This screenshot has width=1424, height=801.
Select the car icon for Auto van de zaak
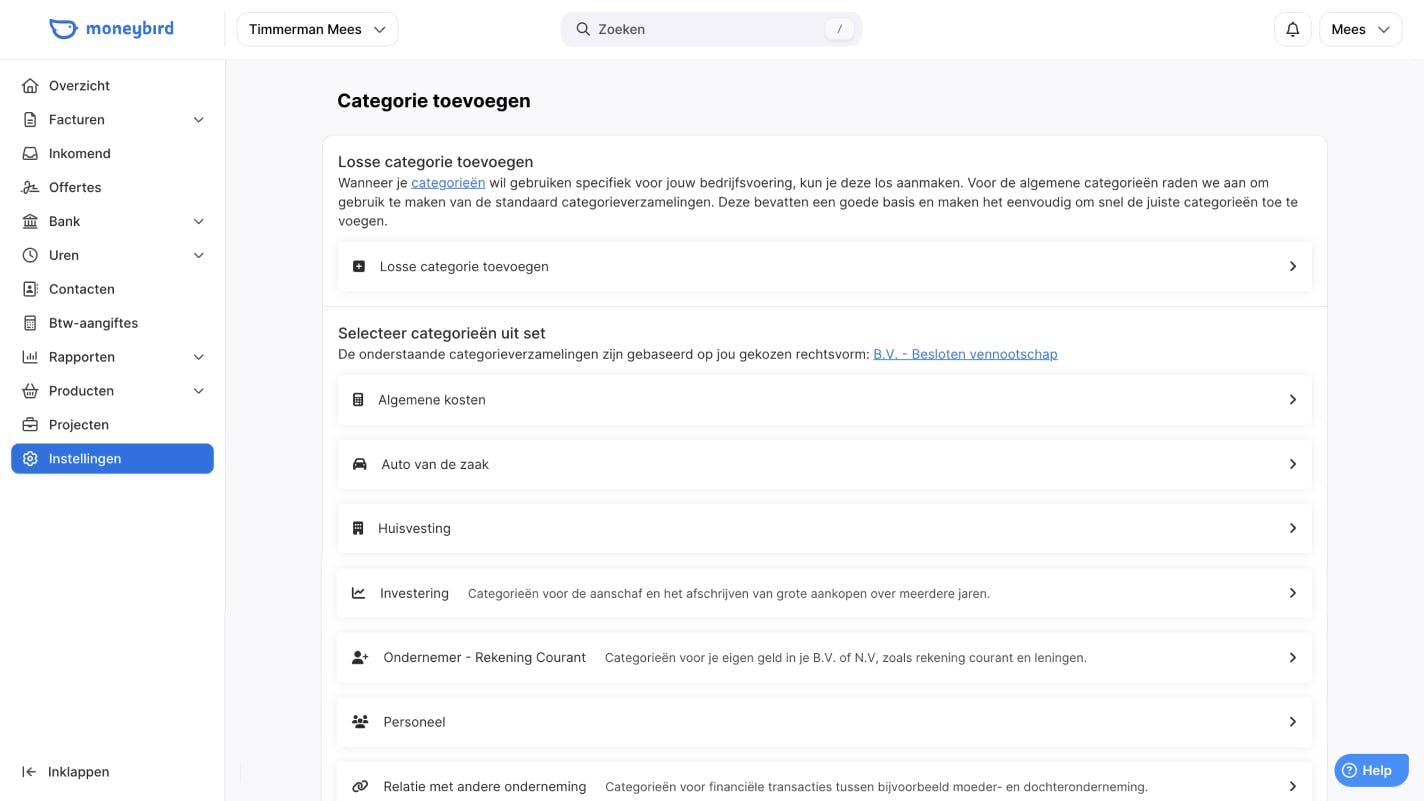359,464
